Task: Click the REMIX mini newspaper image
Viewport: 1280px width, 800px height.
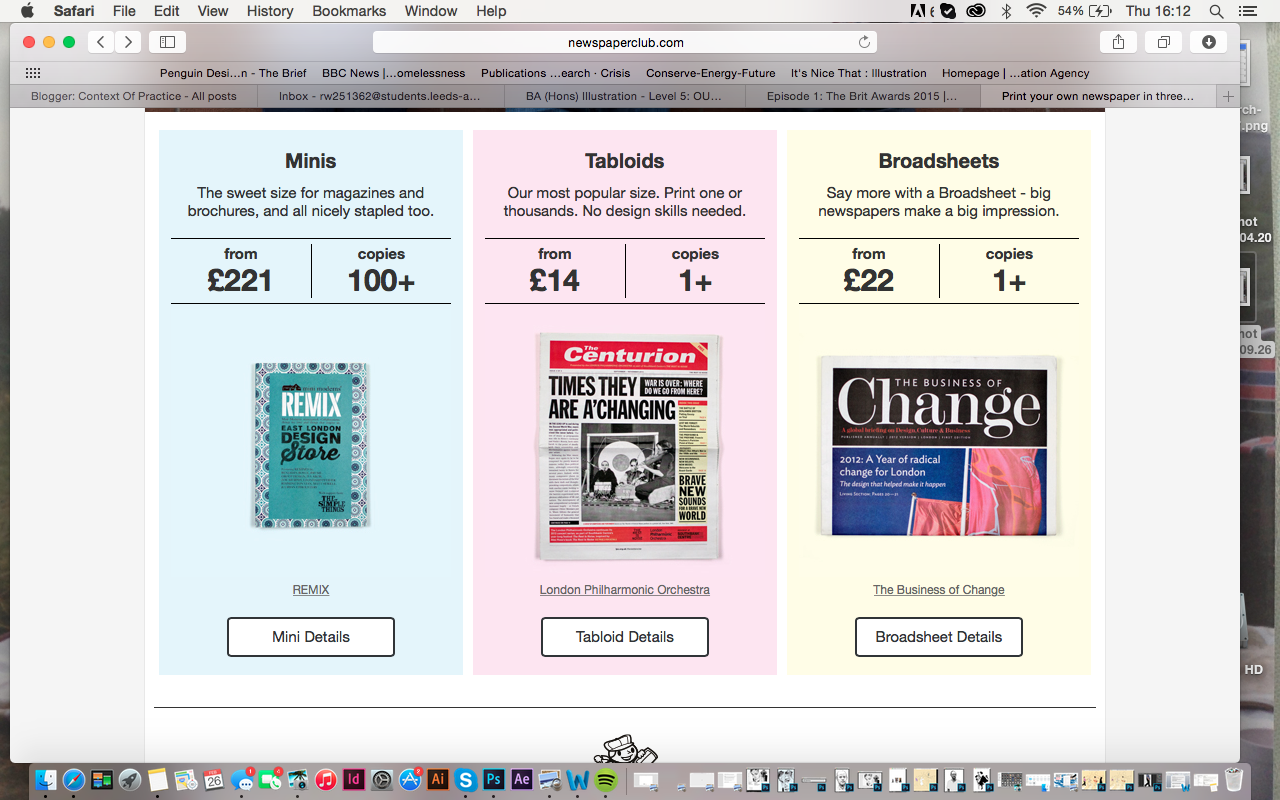Action: tap(311, 445)
